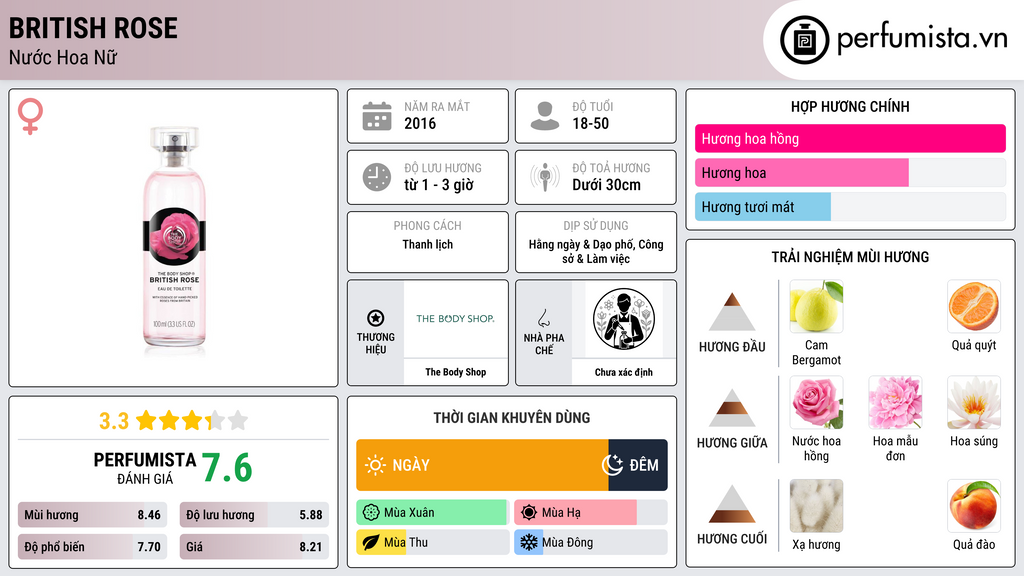
Task: Click the Hương hoa accord bar
Action: pos(850,172)
